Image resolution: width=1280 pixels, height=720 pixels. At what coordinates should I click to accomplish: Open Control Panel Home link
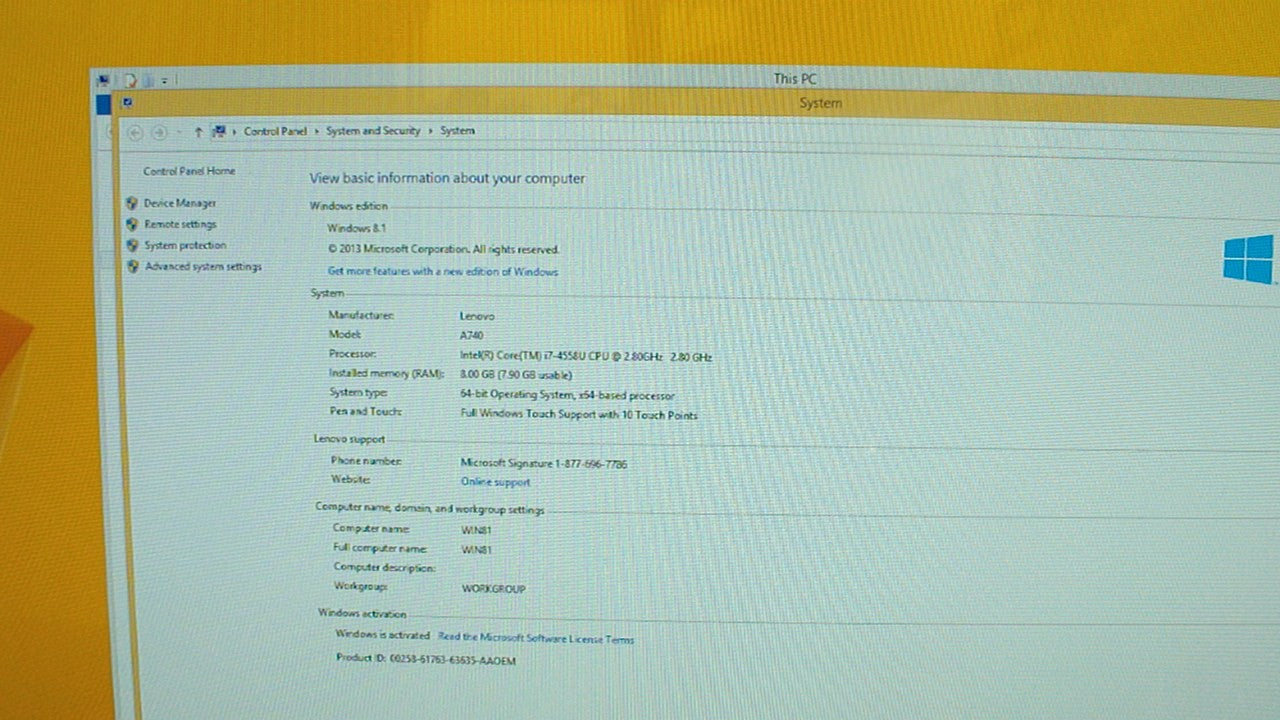189,171
